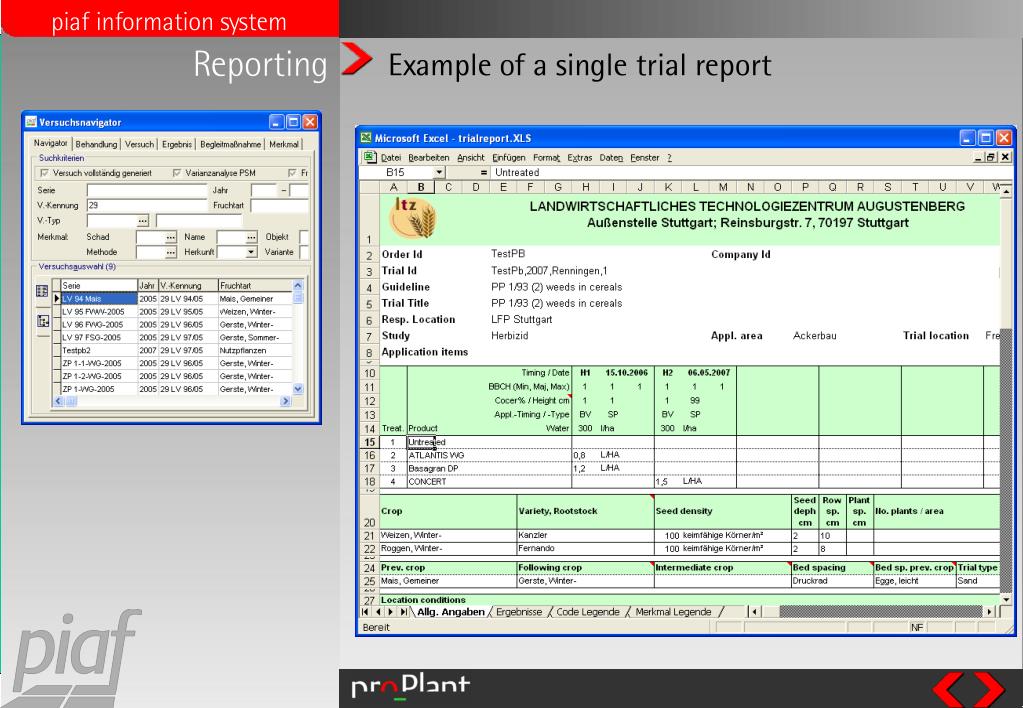Click Excel sheet horizontal scroll left arrow
Viewport: 1023px width, 708px height.
pyautogui.click(x=755, y=612)
